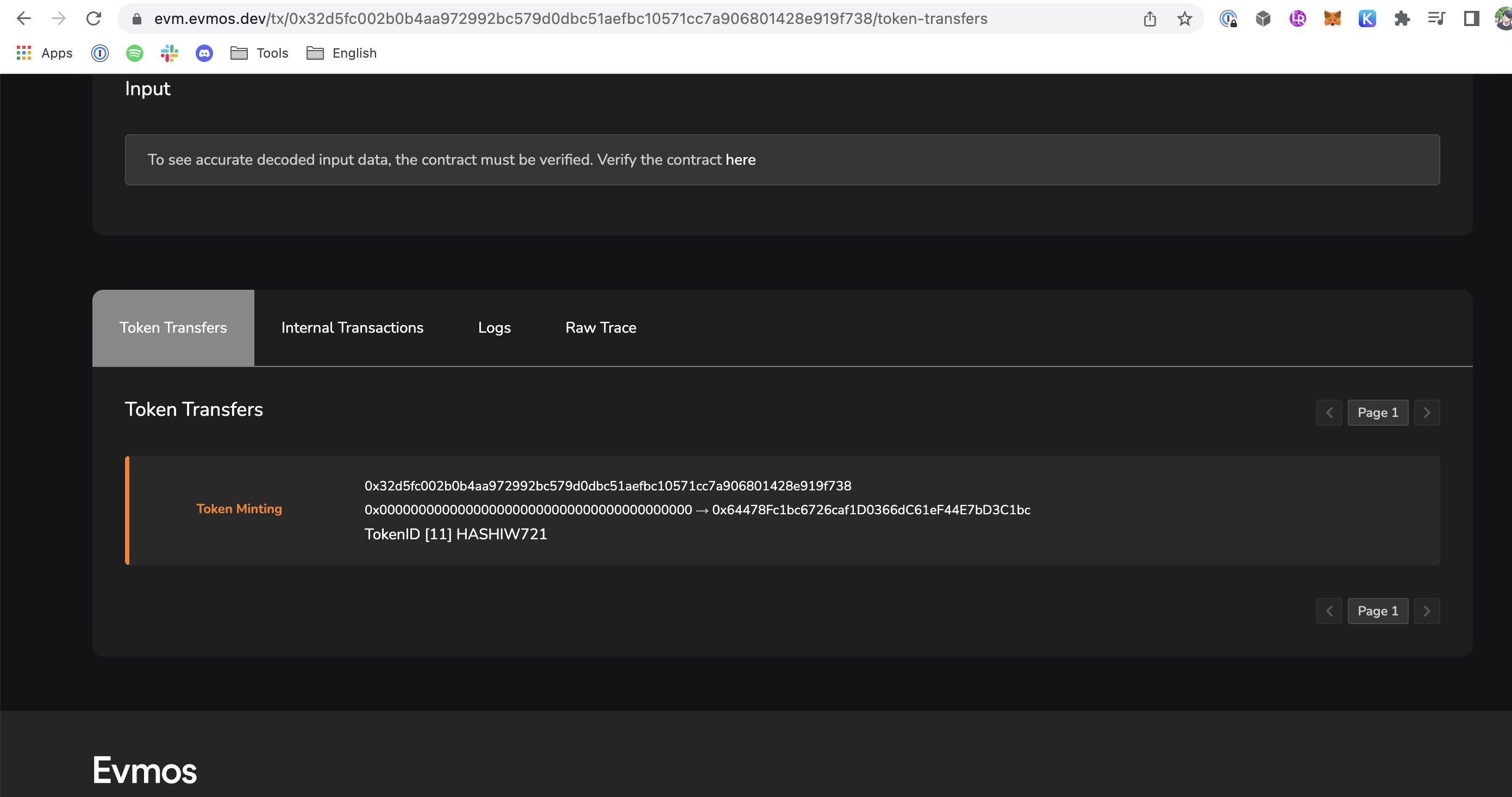This screenshot has width=1512, height=797.
Task: Go to previous page in bottom pagination
Action: (x=1329, y=611)
